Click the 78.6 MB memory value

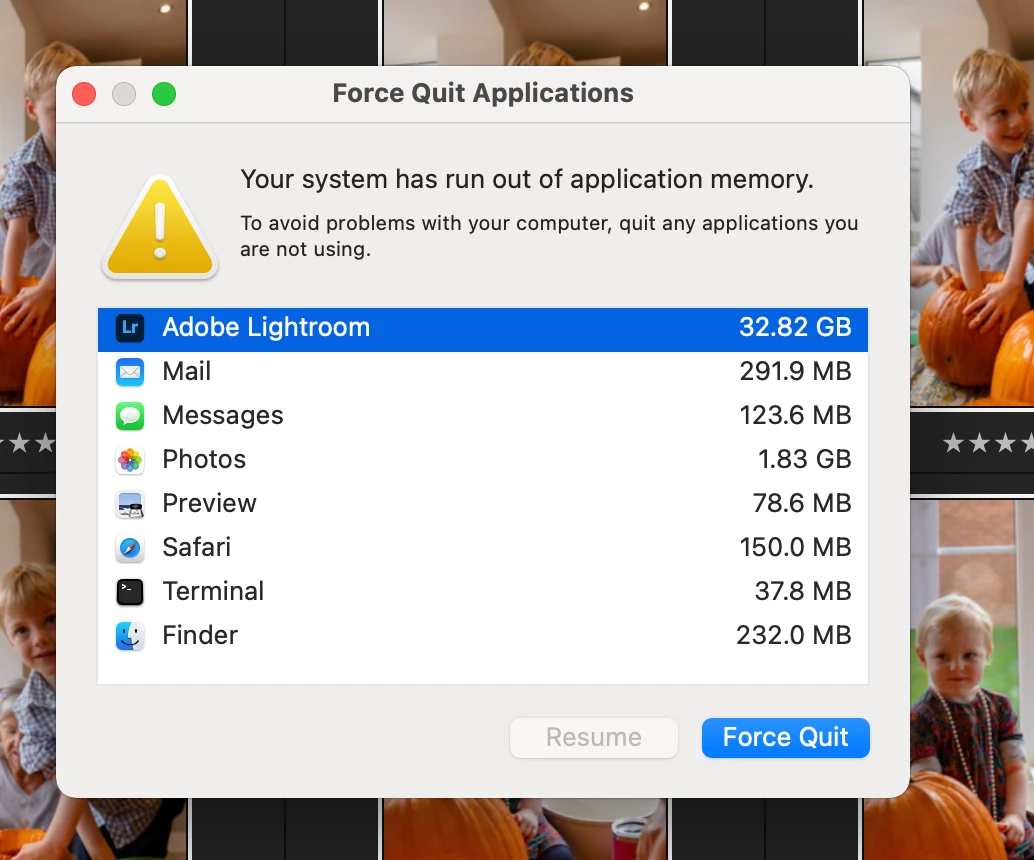tap(802, 504)
